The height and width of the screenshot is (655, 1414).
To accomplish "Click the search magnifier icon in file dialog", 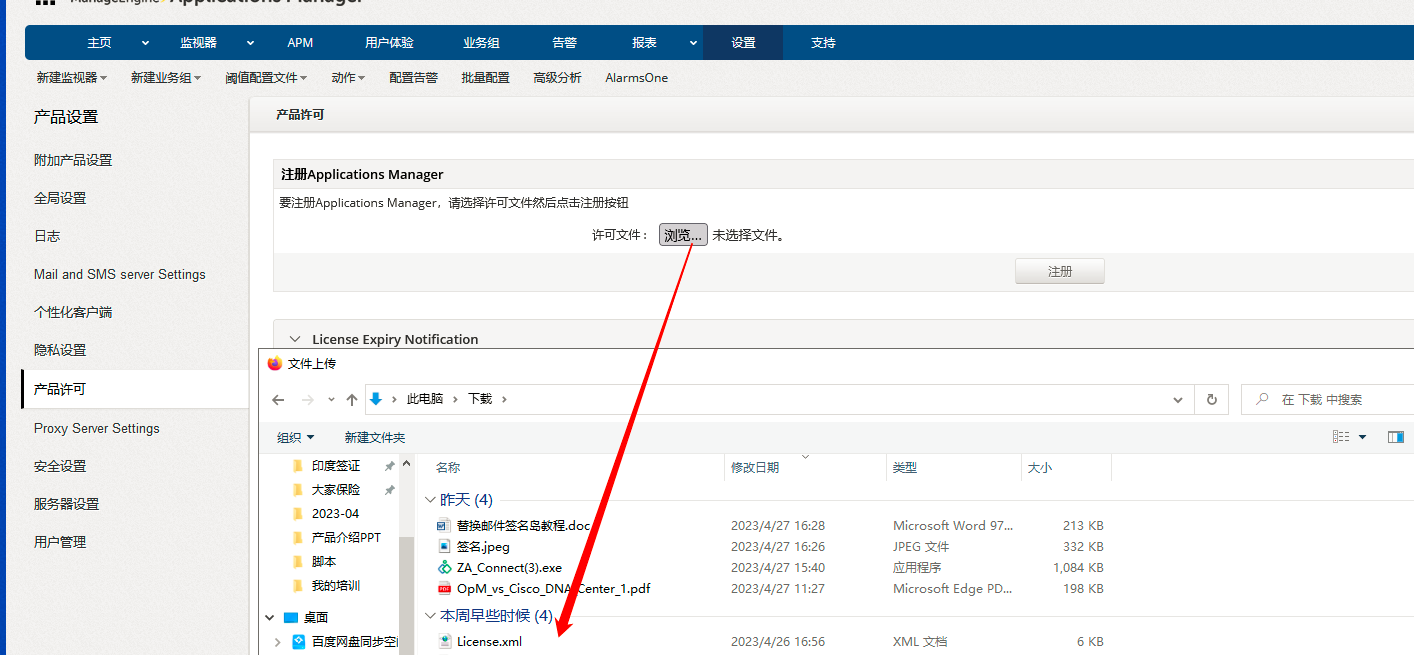I will (1262, 399).
